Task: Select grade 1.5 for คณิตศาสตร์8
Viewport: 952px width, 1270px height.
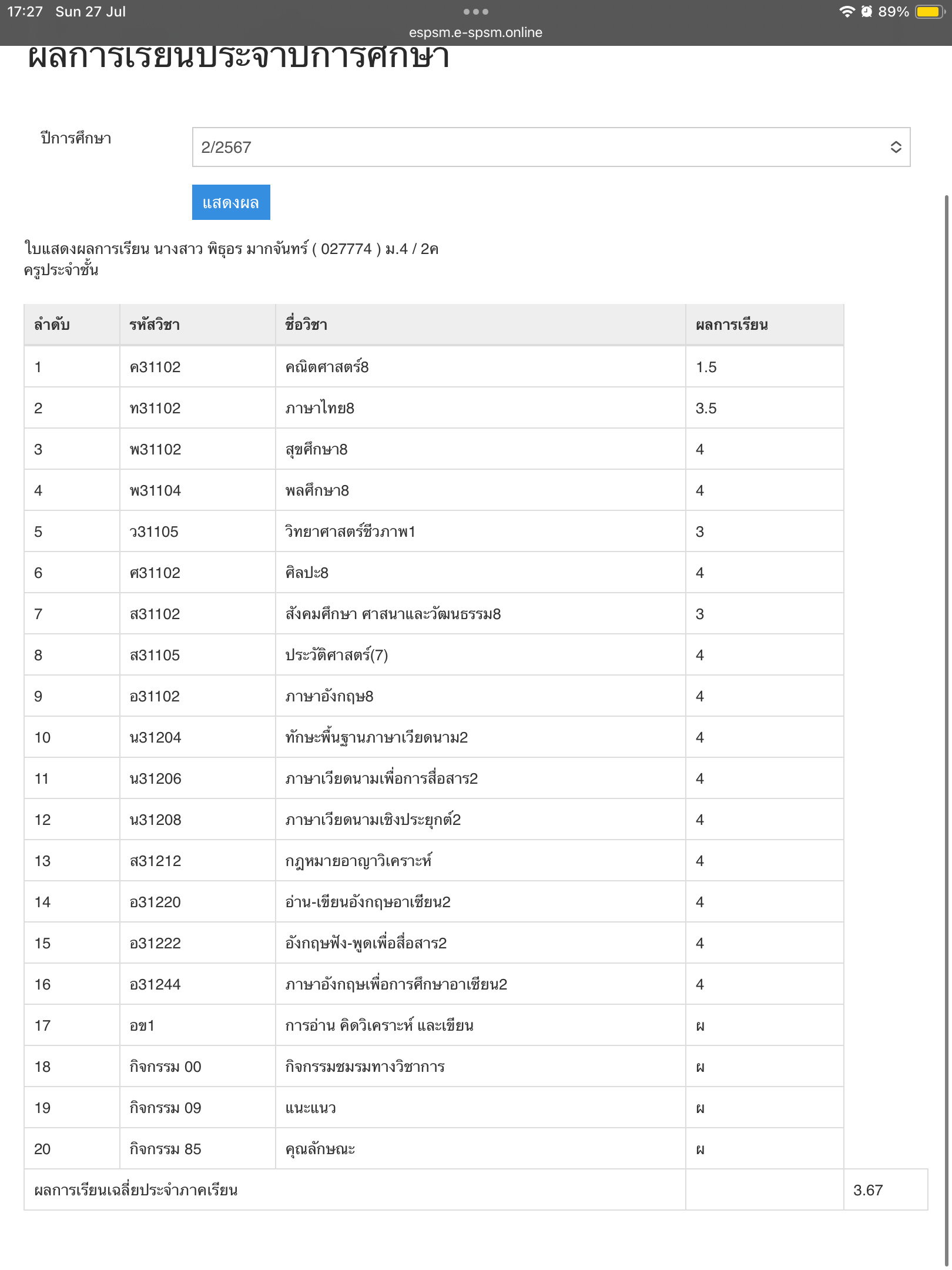Action: 706,367
